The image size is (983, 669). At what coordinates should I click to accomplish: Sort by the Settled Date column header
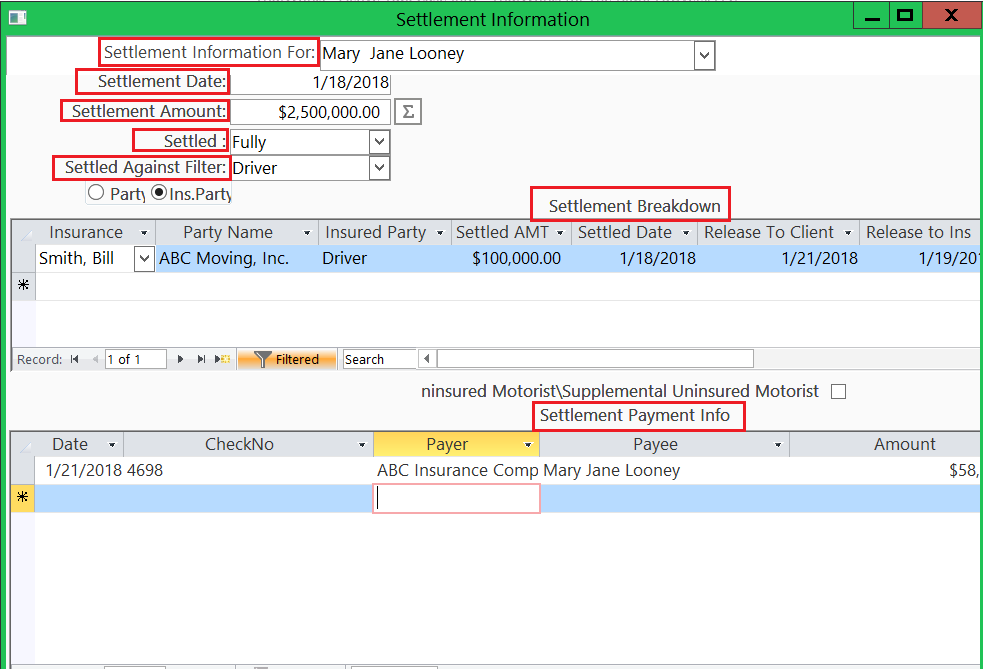coord(623,231)
